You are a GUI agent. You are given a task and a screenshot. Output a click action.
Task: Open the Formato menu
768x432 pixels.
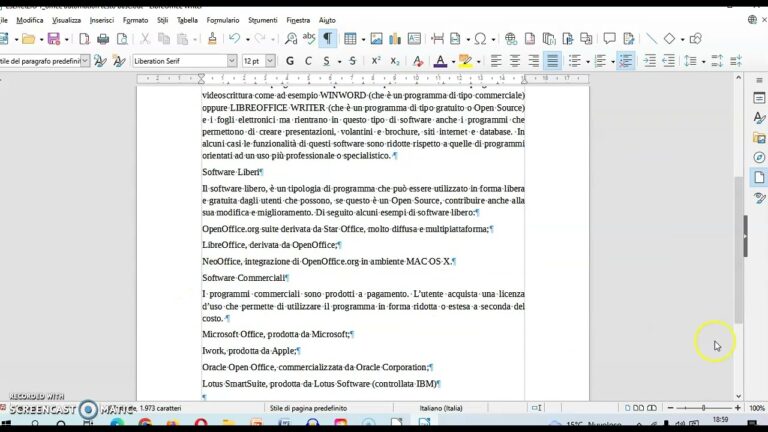(135, 20)
